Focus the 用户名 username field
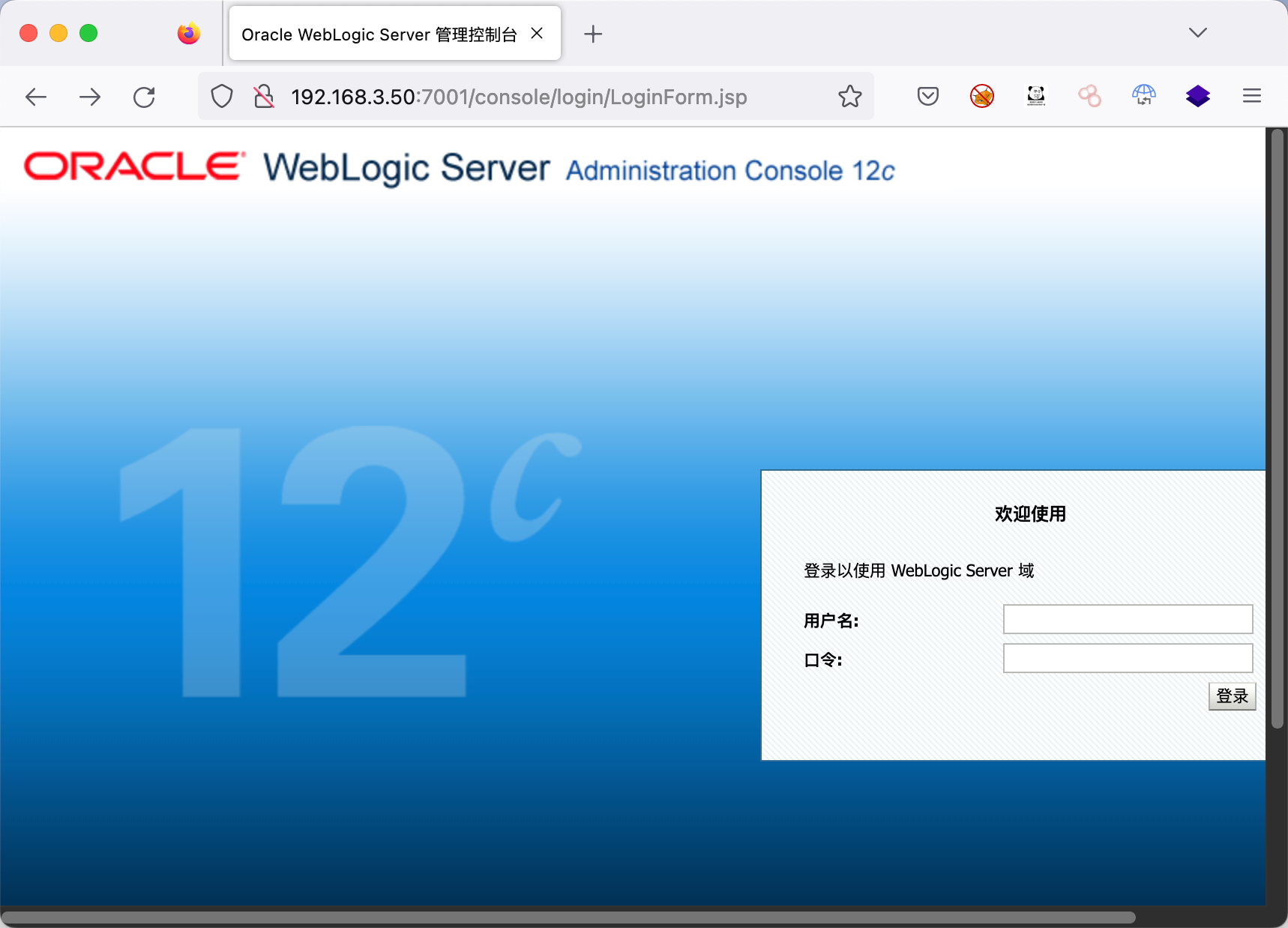The image size is (1288, 928). click(1127, 619)
